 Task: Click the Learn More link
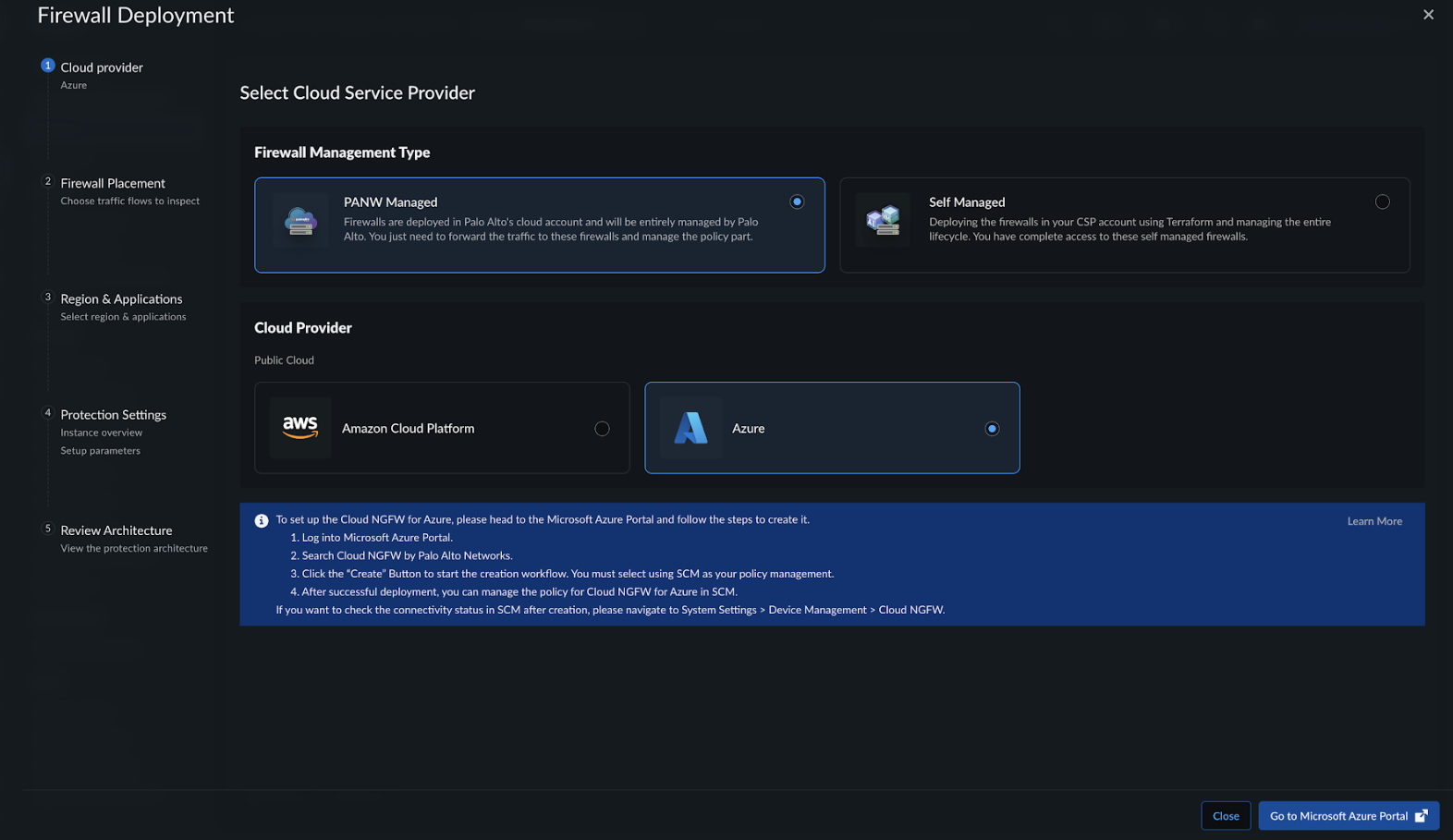[1374, 521]
